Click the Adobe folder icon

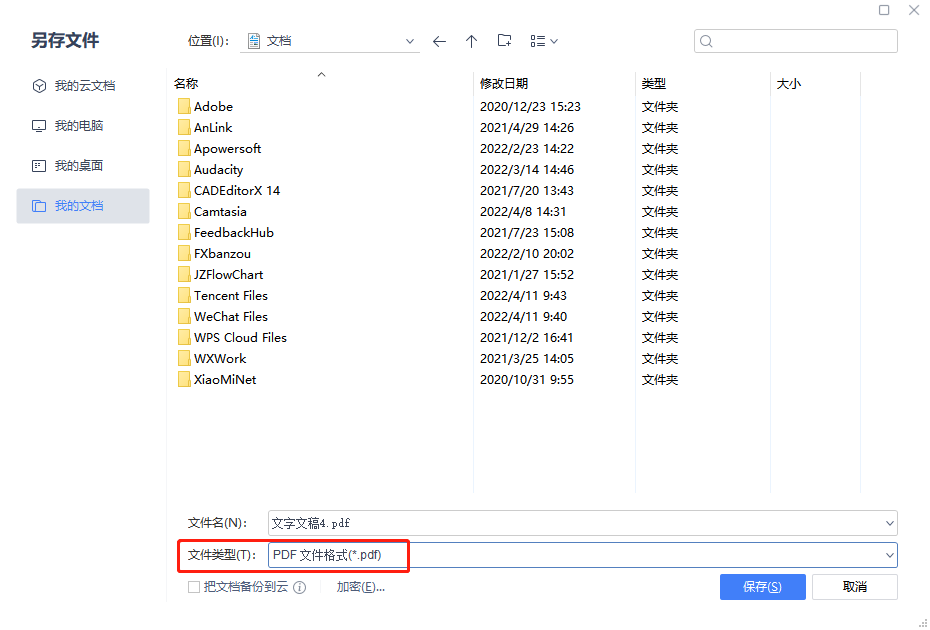[x=184, y=107]
